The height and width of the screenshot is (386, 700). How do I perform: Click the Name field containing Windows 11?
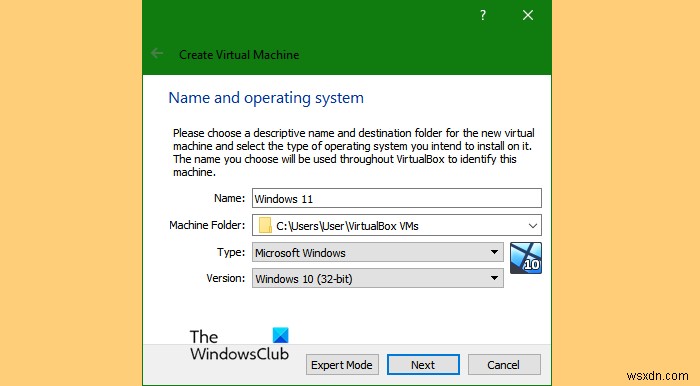click(x=397, y=198)
